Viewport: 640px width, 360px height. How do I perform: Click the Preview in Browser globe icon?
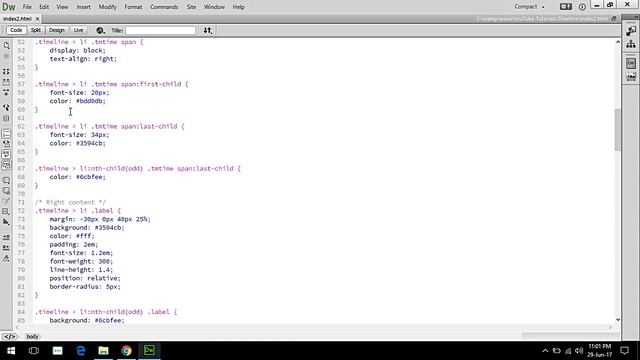pyautogui.click(x=100, y=30)
